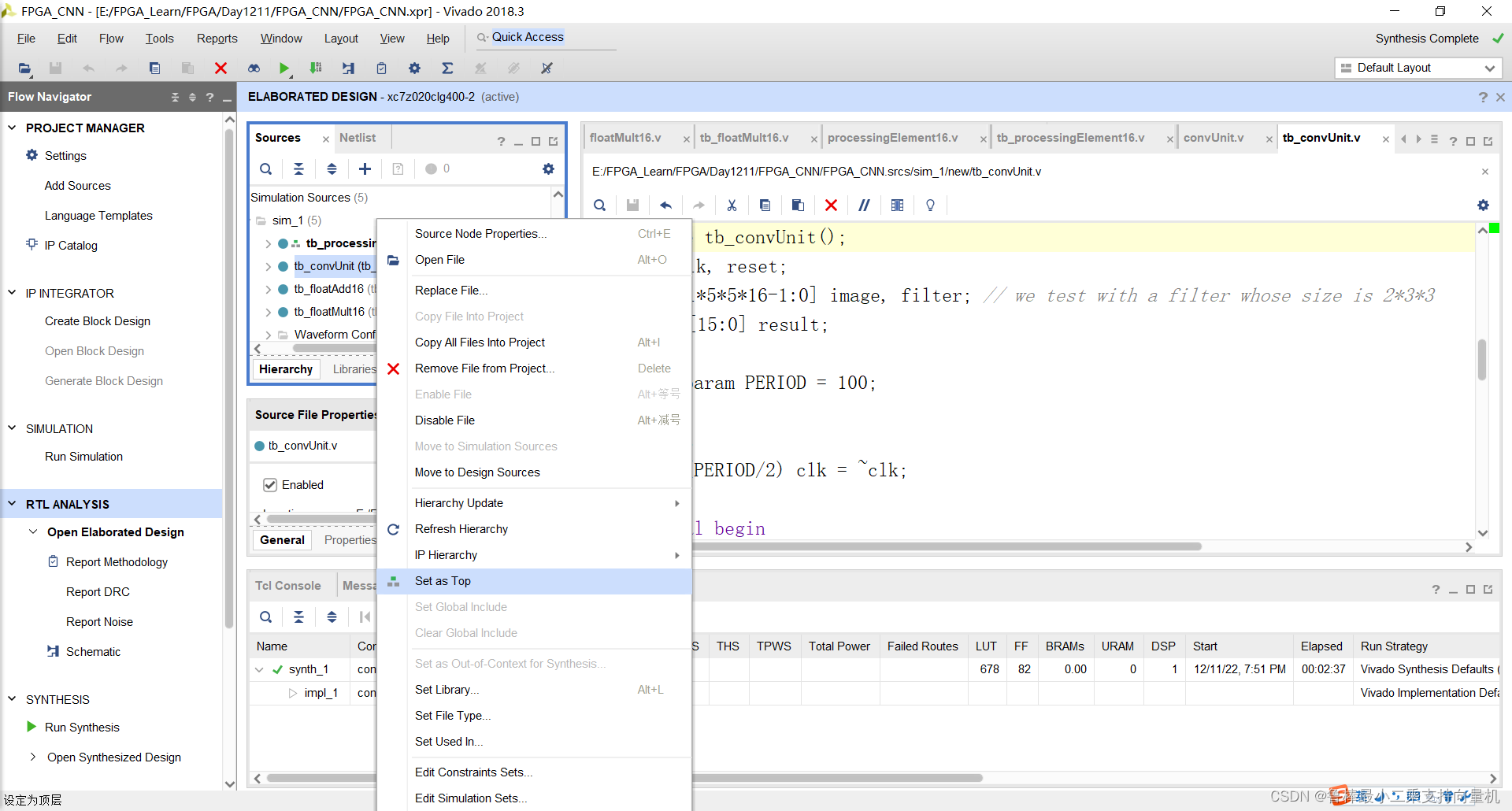Expand all in Sources panel toolbar
Screen dimensions: 1512x811
pos(332,168)
